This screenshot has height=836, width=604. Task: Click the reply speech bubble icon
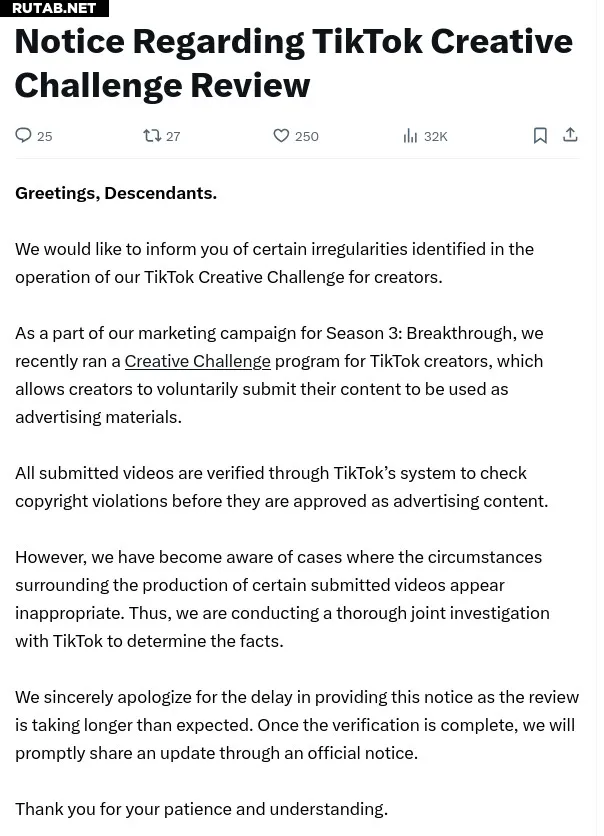23,135
